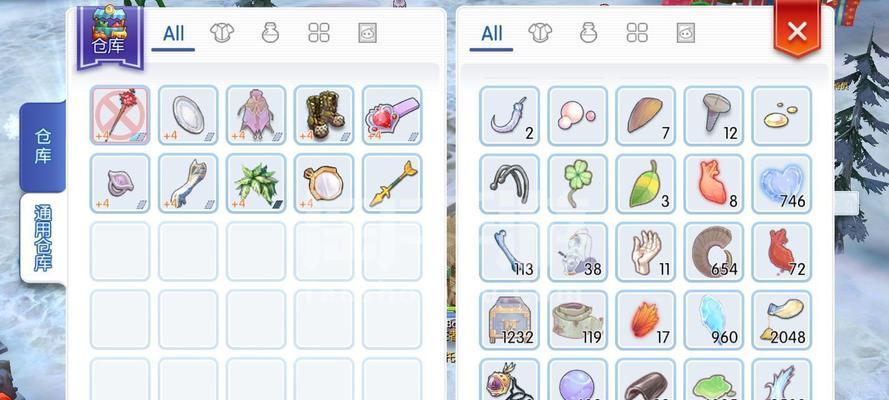Click the golden boots equipment in storage
Screen dimensions: 889x400
point(324,115)
